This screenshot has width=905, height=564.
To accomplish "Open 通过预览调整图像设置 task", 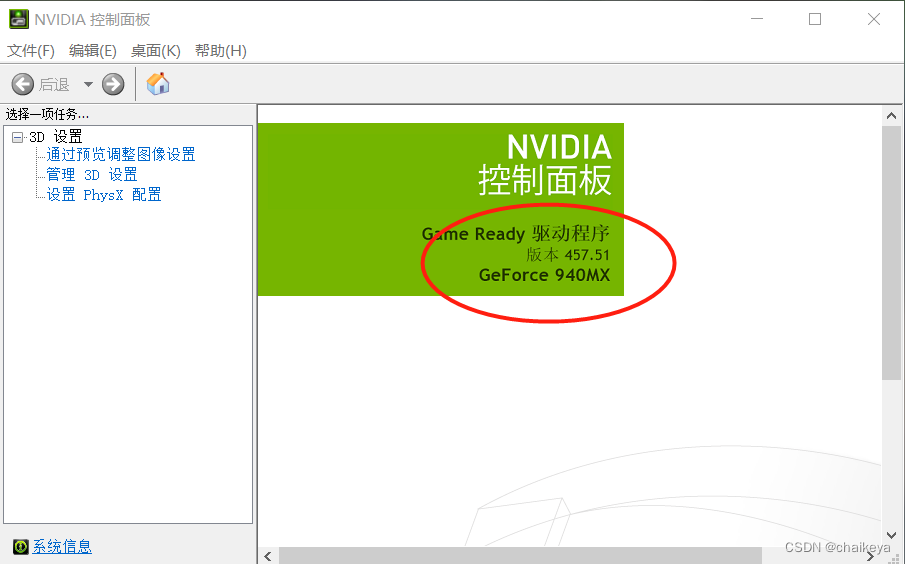I will 121,154.
